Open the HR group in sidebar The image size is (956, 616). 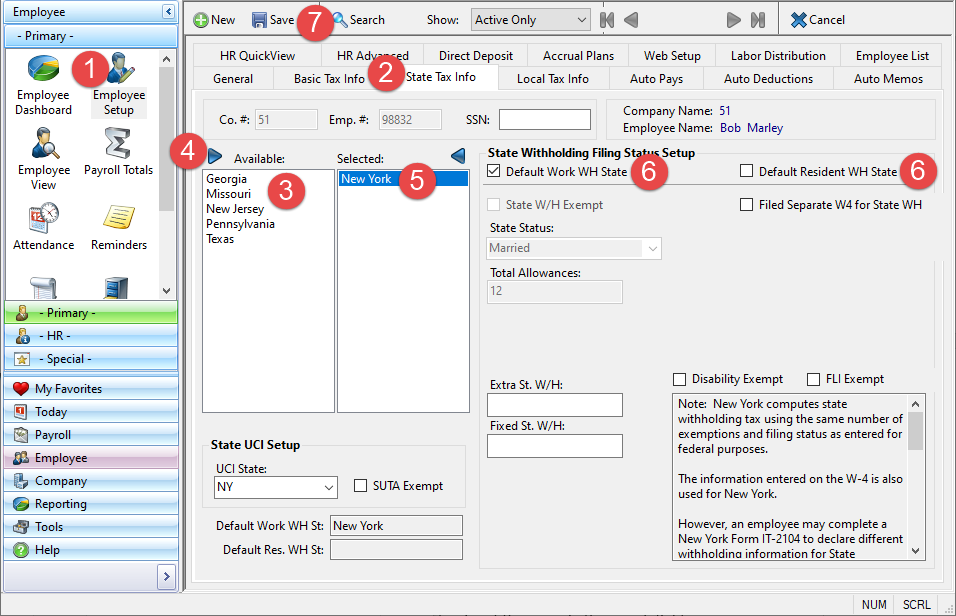click(x=91, y=335)
